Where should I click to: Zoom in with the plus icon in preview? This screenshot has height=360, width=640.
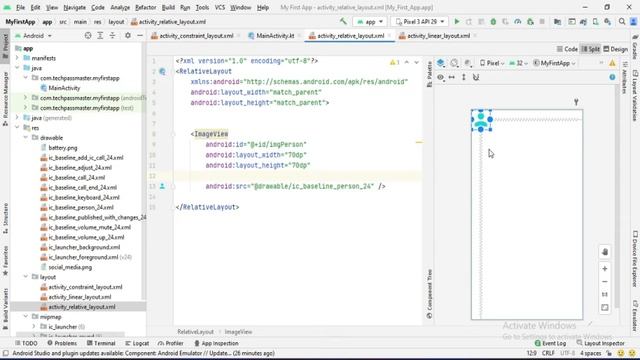605,269
